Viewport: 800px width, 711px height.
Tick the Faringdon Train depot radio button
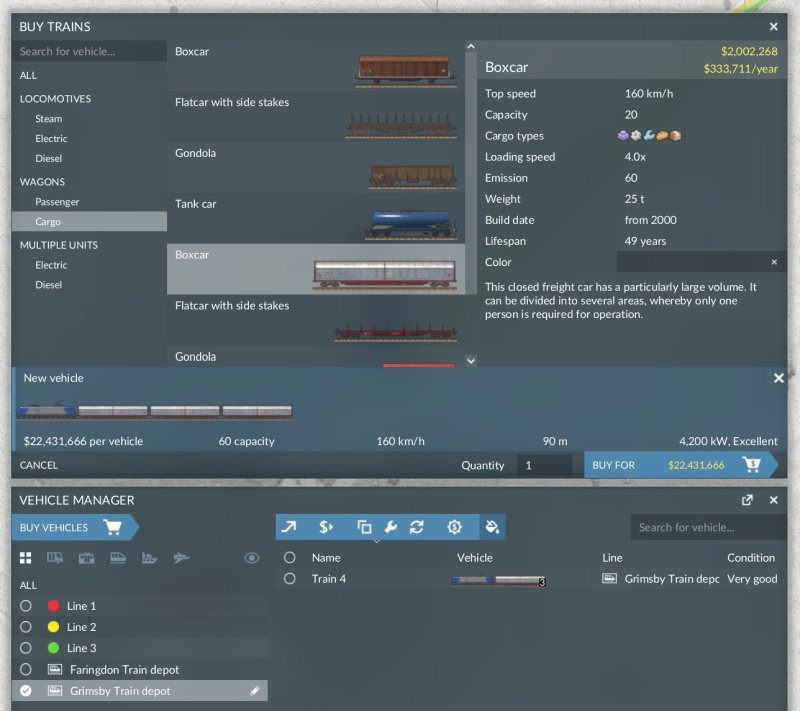[26, 670]
